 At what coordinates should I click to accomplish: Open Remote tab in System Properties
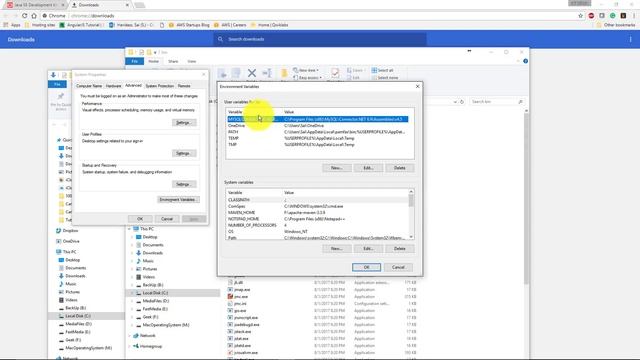(184, 86)
